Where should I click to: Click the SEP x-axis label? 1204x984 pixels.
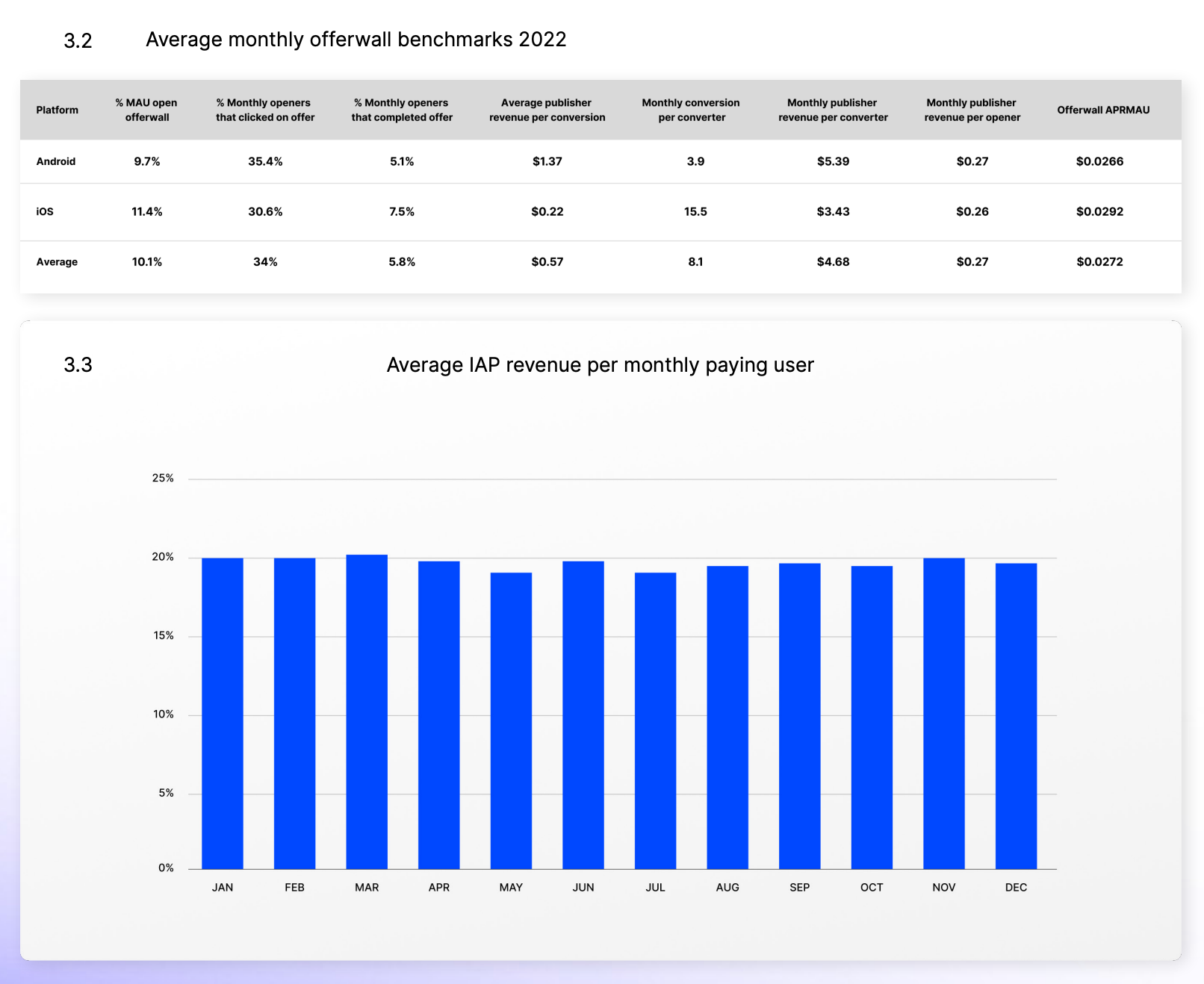coord(800,888)
